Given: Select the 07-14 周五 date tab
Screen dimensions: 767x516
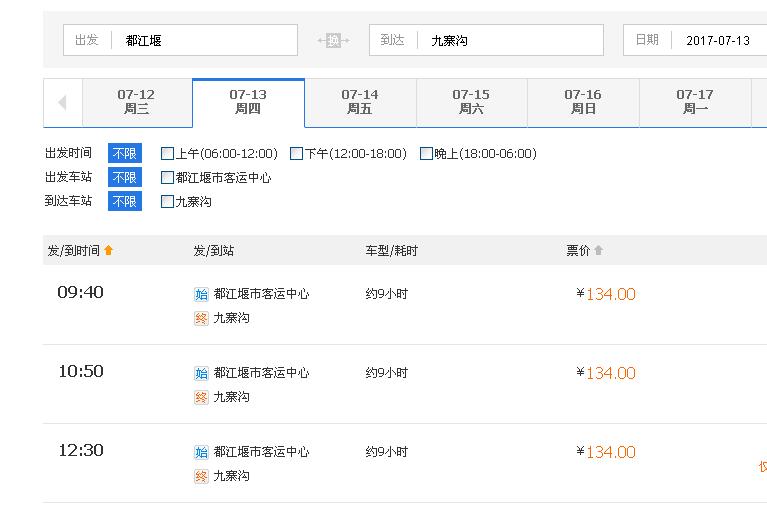Looking at the screenshot, I should pyautogui.click(x=360, y=102).
